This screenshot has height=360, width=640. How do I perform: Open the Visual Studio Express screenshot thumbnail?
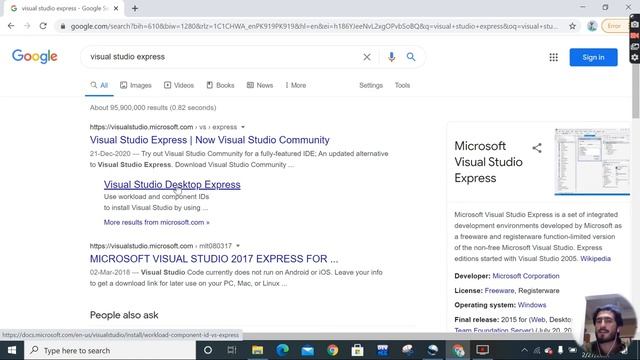coord(592,162)
